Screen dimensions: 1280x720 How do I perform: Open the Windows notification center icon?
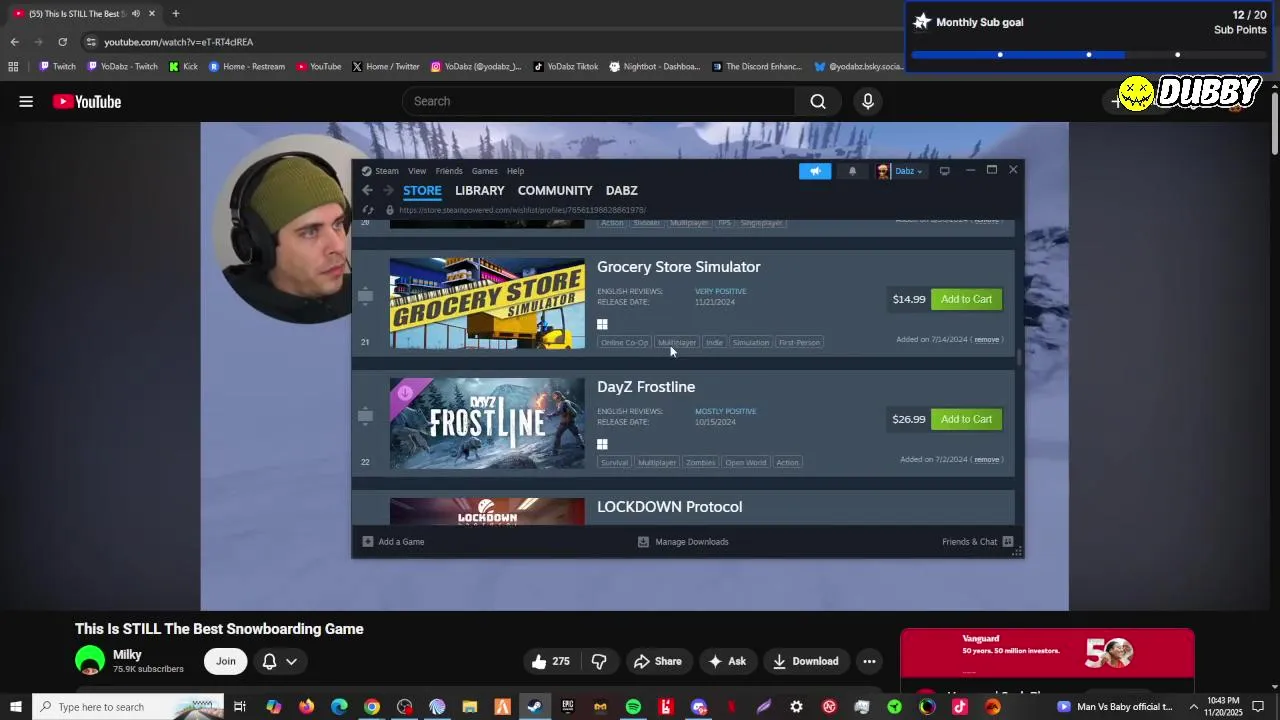(1258, 707)
